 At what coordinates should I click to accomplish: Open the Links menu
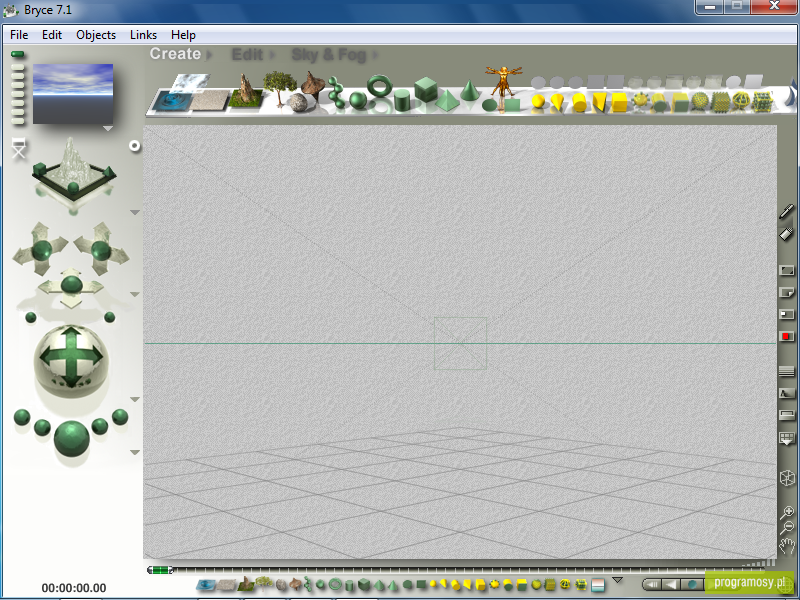[143, 35]
